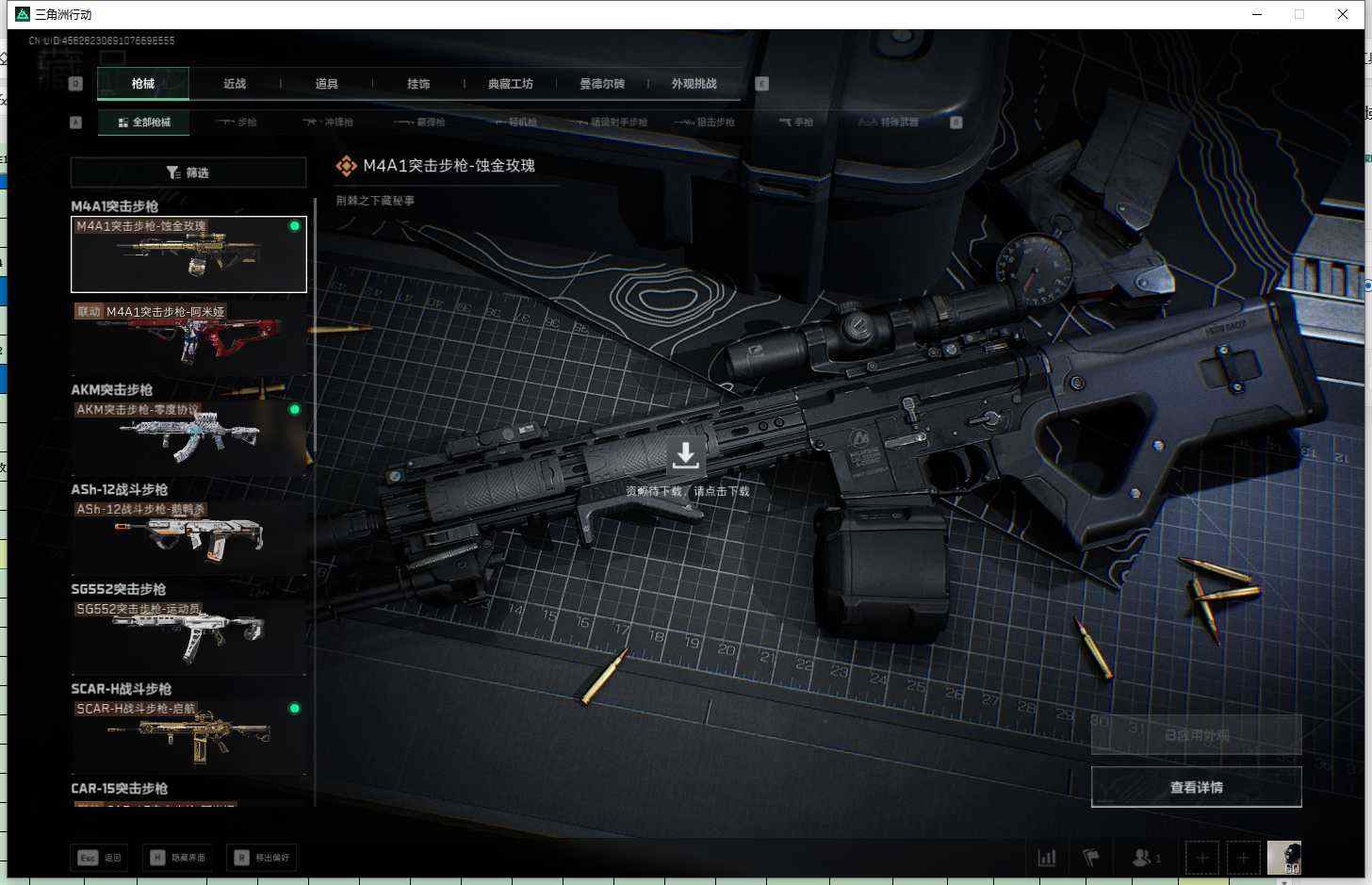
Task: Minimize the 三角洲行动 window
Action: click(x=1257, y=14)
